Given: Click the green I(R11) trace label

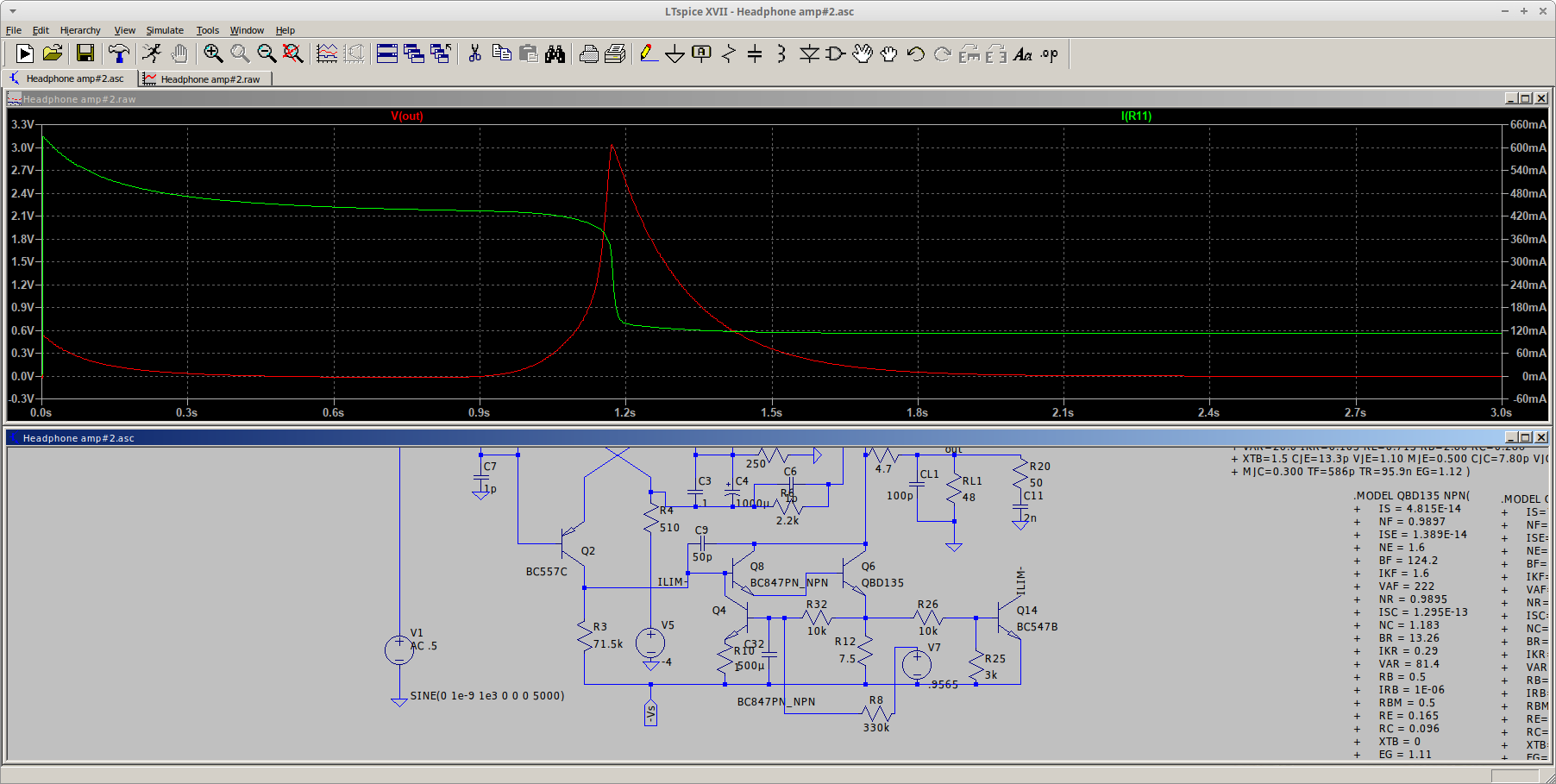Looking at the screenshot, I should [1136, 116].
